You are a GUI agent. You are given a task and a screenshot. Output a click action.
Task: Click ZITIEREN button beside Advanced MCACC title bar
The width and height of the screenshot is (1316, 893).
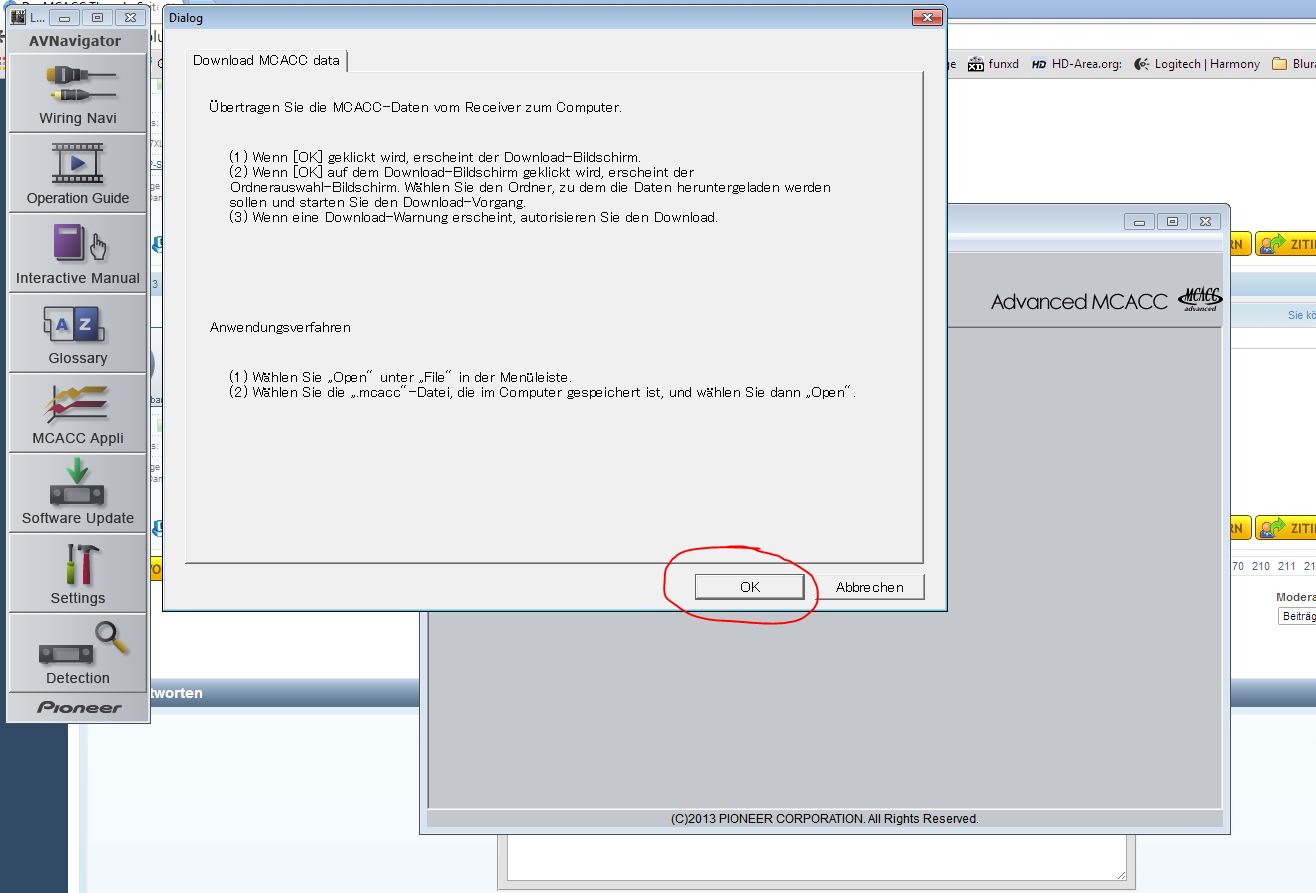coord(1286,243)
